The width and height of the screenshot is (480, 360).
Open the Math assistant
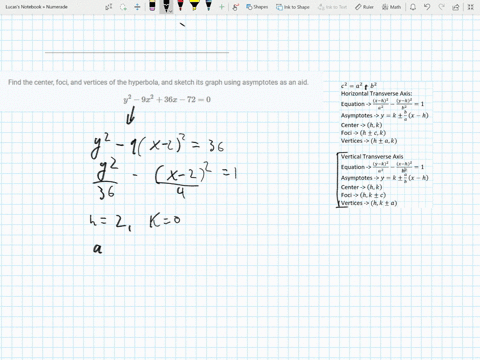coord(391,7)
